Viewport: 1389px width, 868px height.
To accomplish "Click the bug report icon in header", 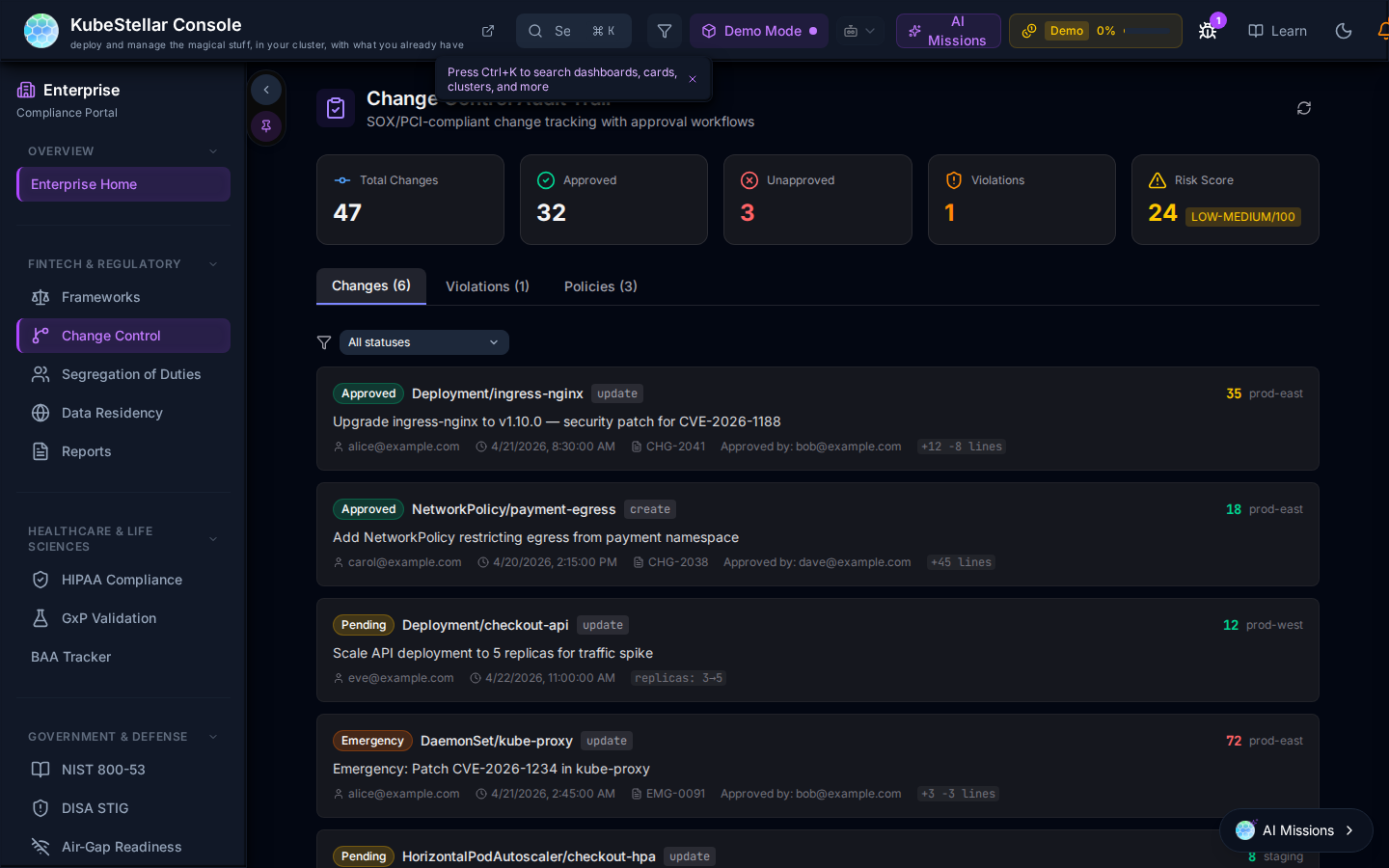I will tap(1207, 31).
